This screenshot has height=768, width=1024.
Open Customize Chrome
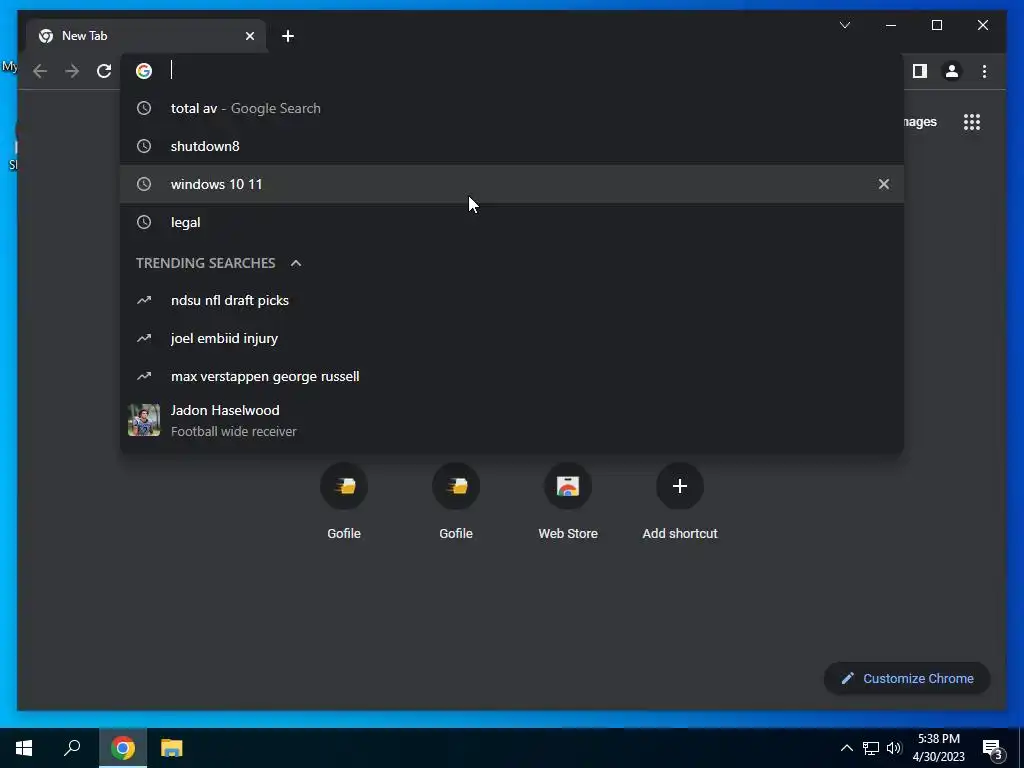(x=907, y=679)
